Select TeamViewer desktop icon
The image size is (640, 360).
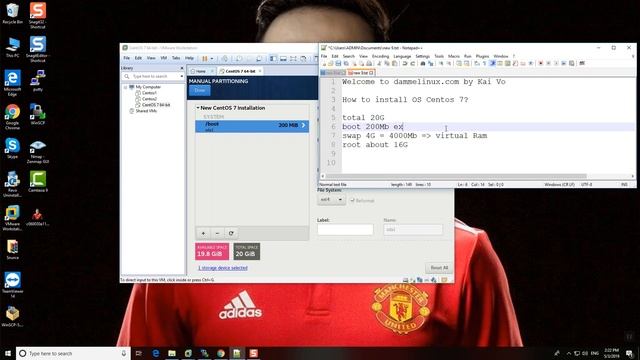click(13, 284)
